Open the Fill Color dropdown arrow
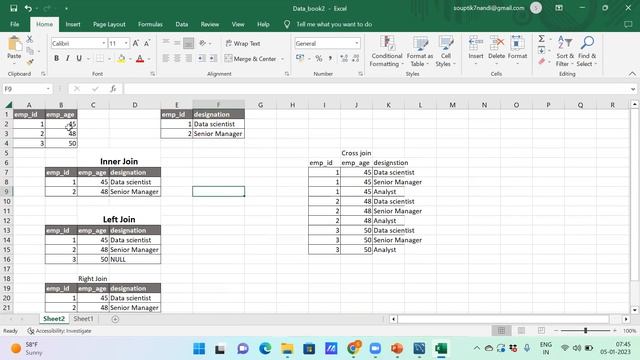The image size is (640, 360). [130, 59]
